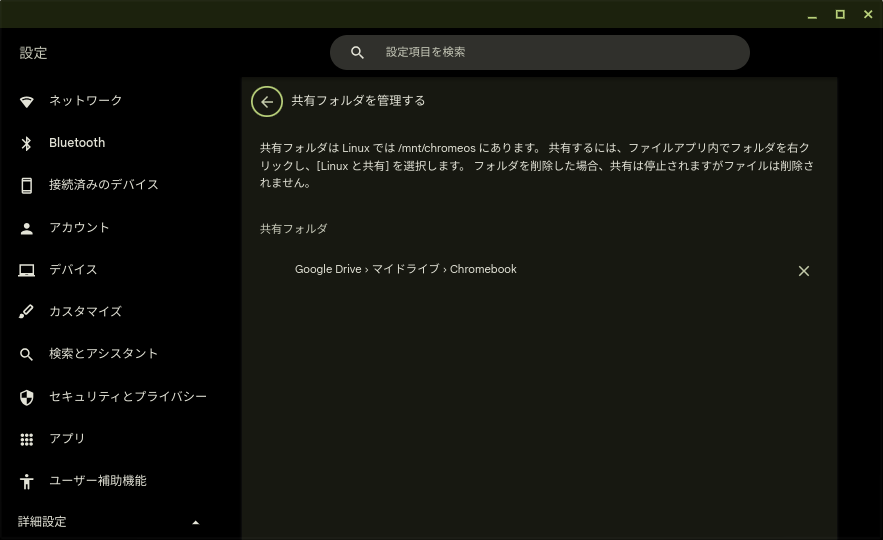The image size is (883, 540).
Task: Open the Bluetooth settings section
Action: [x=77, y=143]
